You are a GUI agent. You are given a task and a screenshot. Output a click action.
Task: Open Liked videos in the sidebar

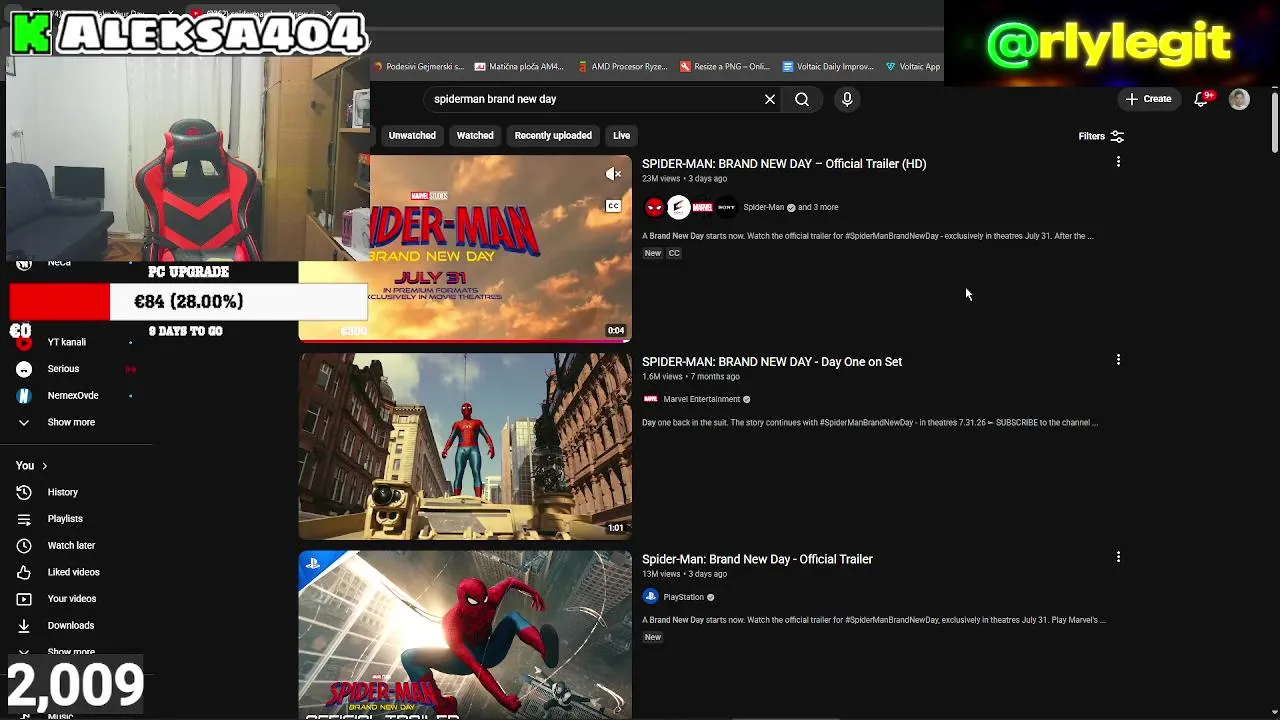(73, 572)
